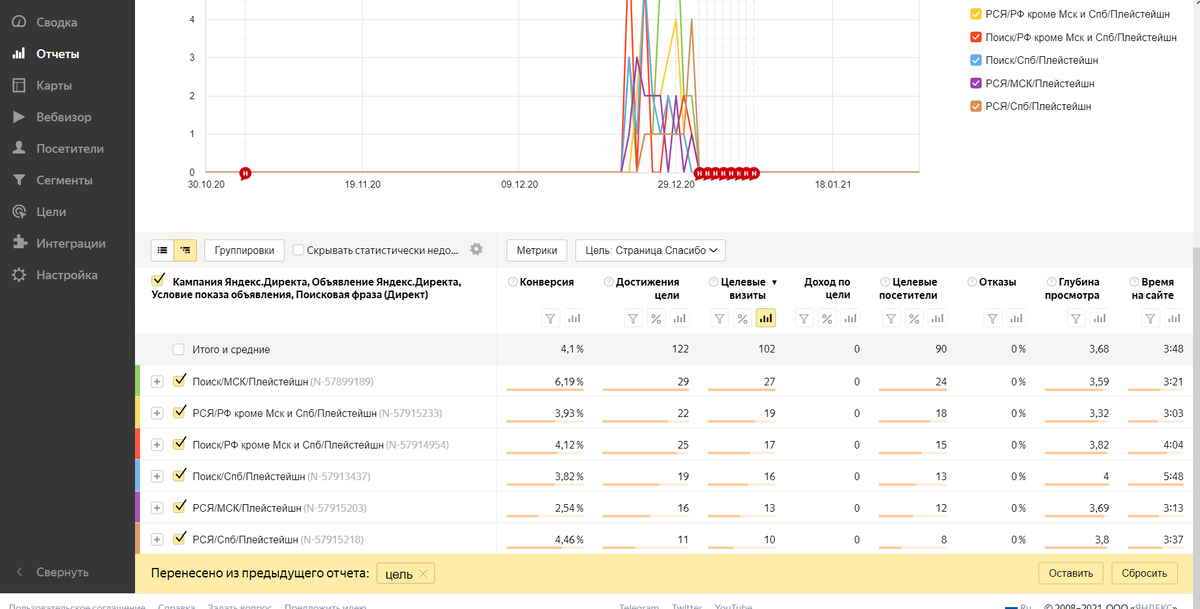Click chart icon under Конверсия column
Image resolution: width=1200 pixels, height=609 pixels.
click(x=574, y=318)
